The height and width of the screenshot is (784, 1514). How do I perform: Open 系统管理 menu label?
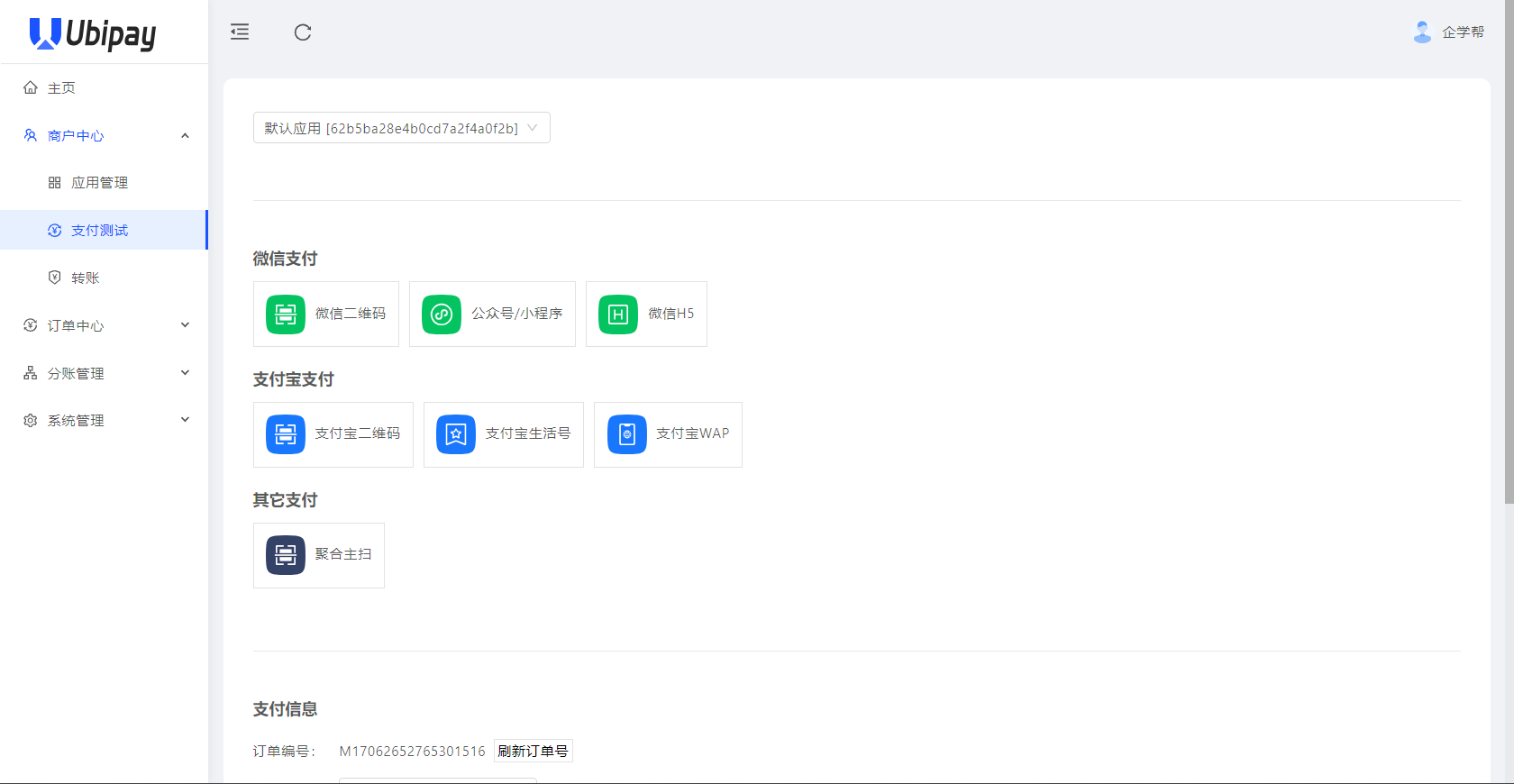click(76, 421)
